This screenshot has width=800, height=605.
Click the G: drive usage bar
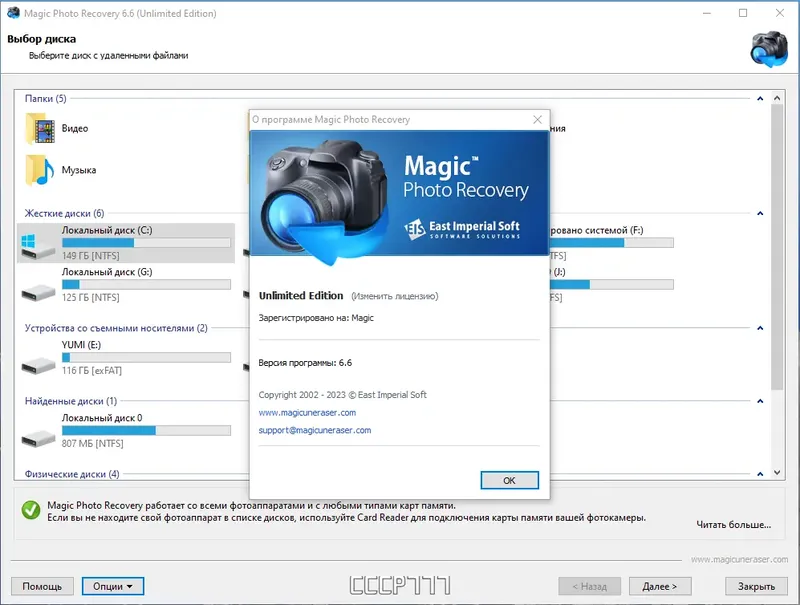[146, 285]
